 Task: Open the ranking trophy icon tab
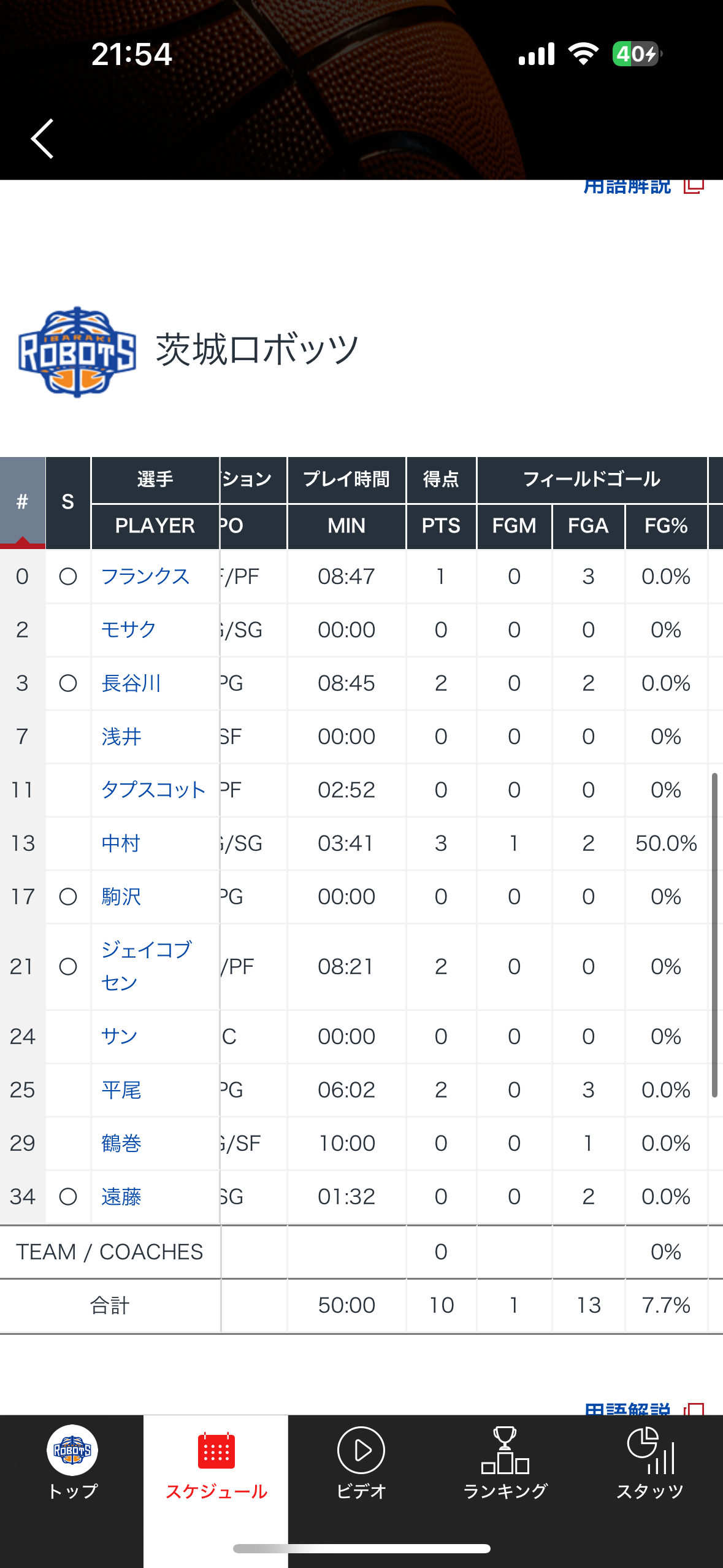[505, 1450]
